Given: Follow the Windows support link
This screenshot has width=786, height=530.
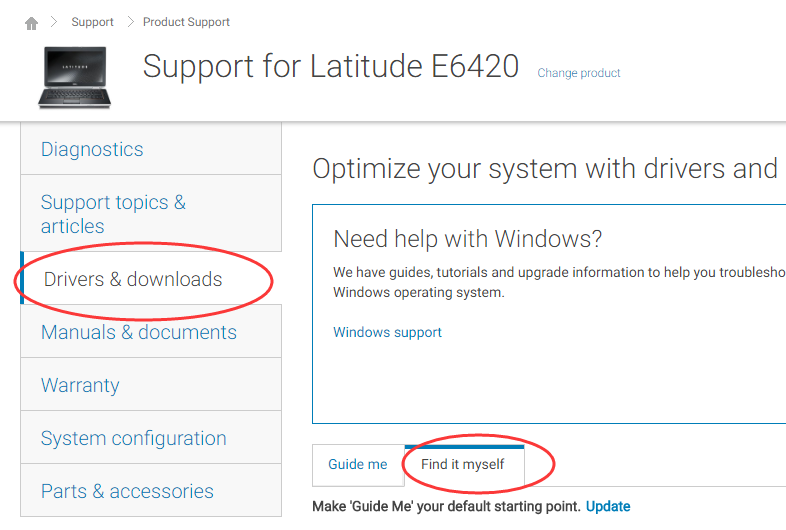Looking at the screenshot, I should coord(387,332).
